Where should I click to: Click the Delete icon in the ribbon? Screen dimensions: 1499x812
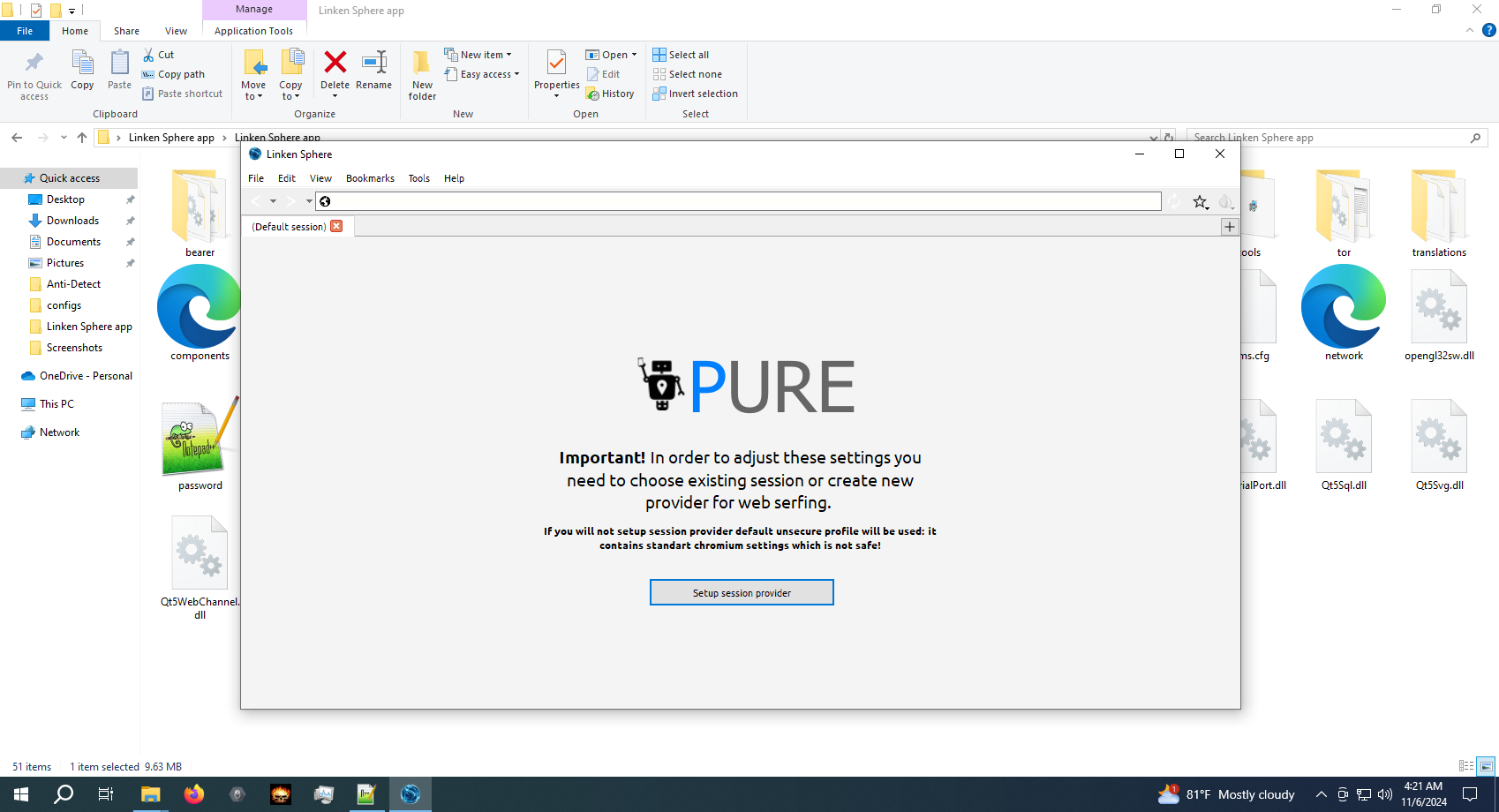click(x=335, y=64)
